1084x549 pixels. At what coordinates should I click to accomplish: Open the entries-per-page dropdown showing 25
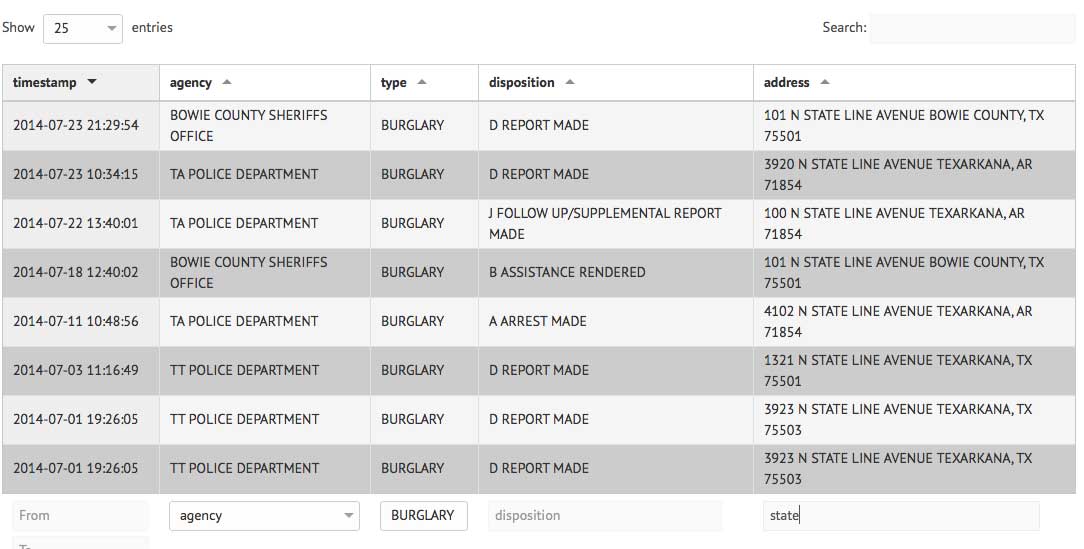tap(82, 28)
